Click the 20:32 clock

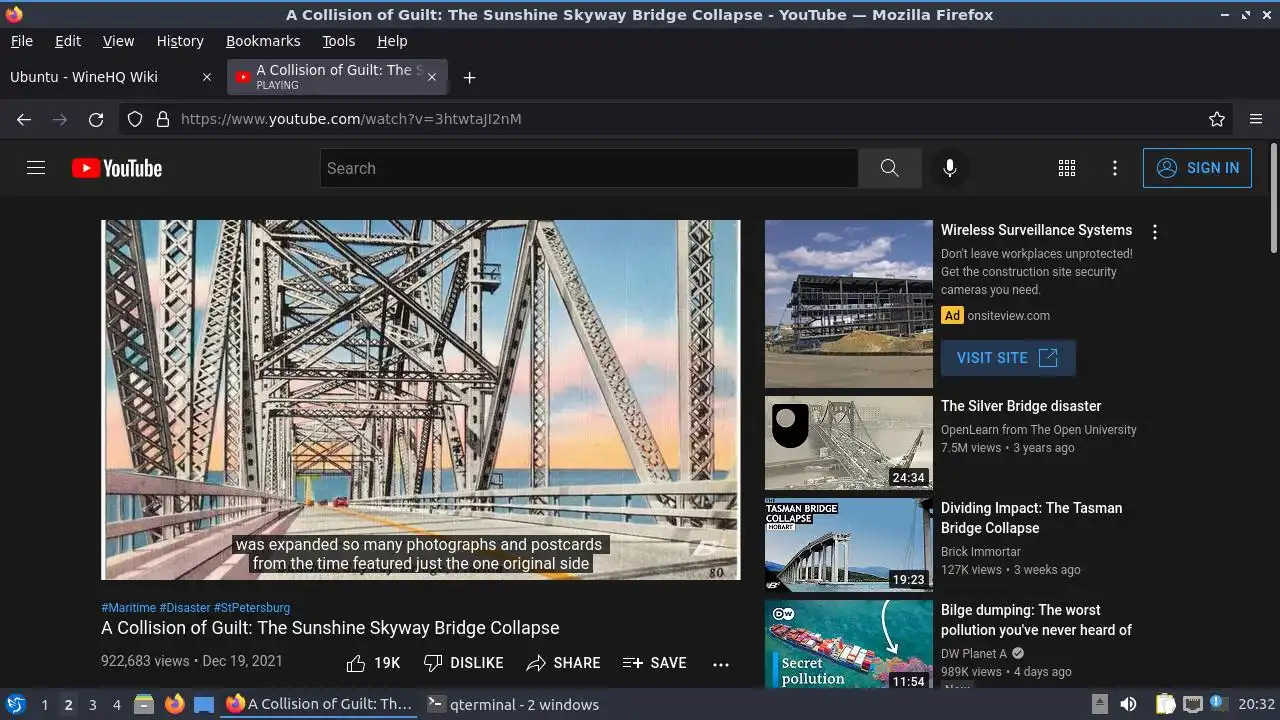click(x=1256, y=704)
